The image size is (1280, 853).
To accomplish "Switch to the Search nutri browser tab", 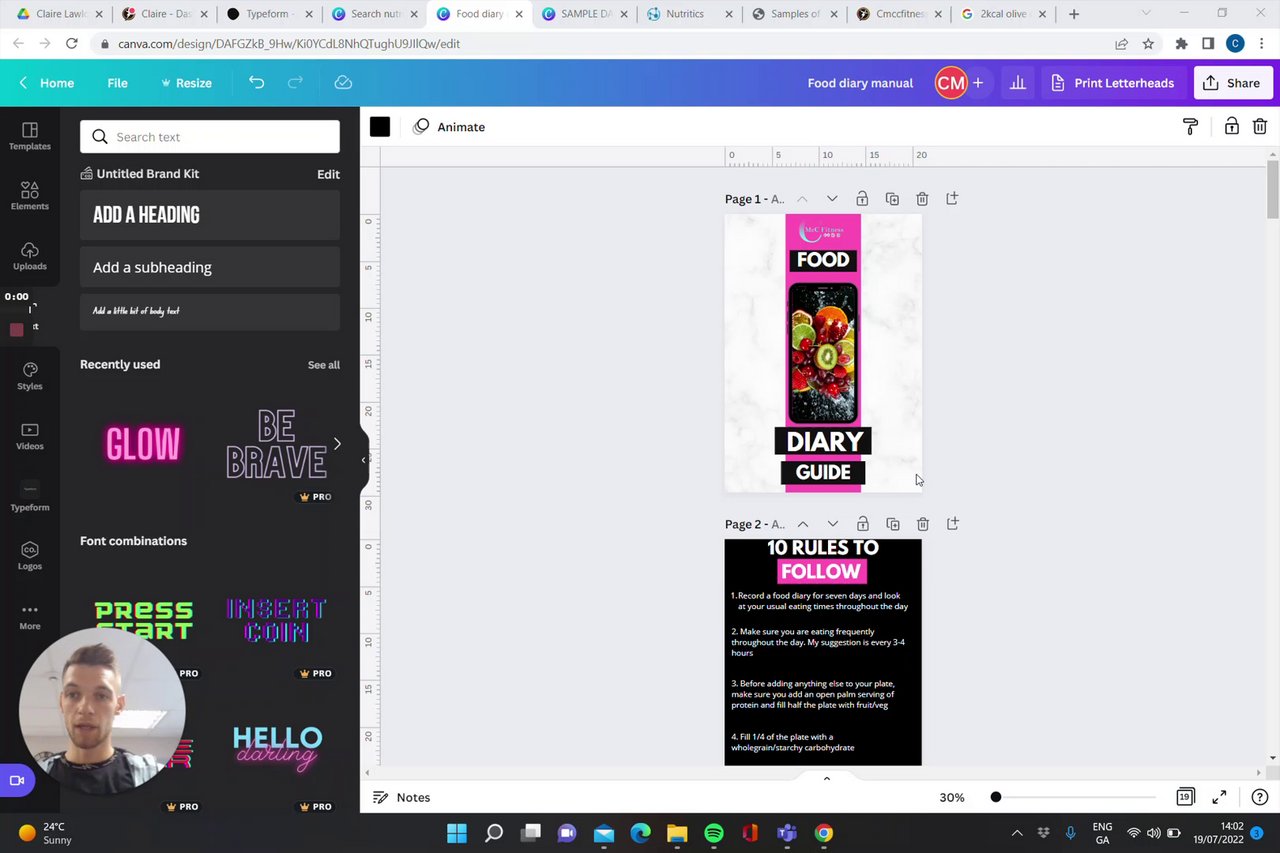I will pyautogui.click(x=377, y=14).
